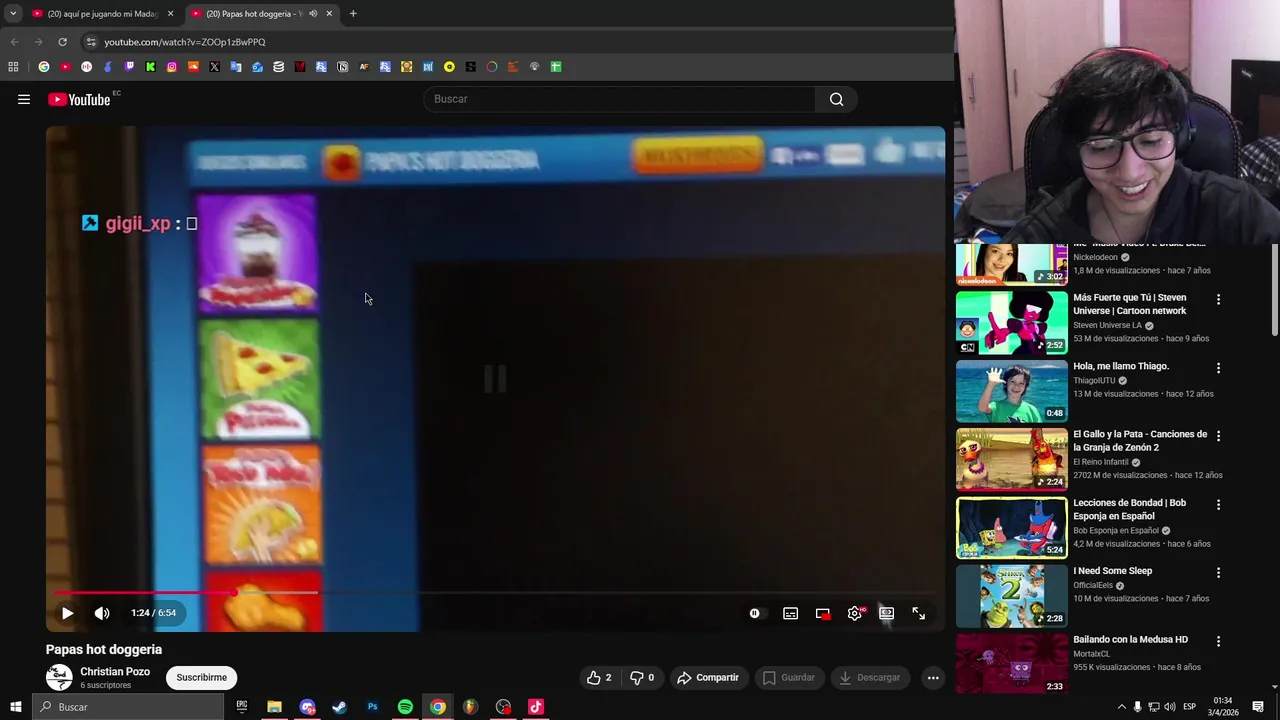Click the Windows taskbar Buscar search box
The height and width of the screenshot is (720, 1280).
pos(128,707)
